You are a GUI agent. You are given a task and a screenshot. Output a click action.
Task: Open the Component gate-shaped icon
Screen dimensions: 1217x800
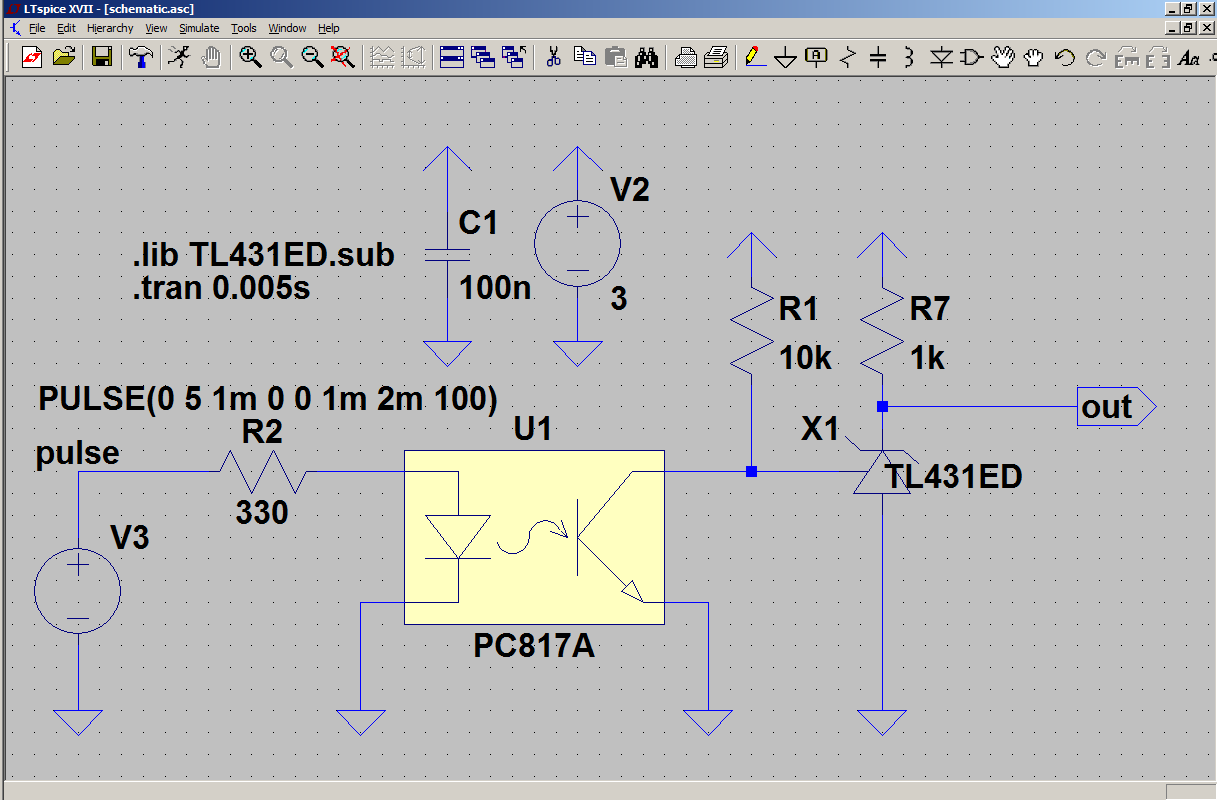tap(971, 58)
